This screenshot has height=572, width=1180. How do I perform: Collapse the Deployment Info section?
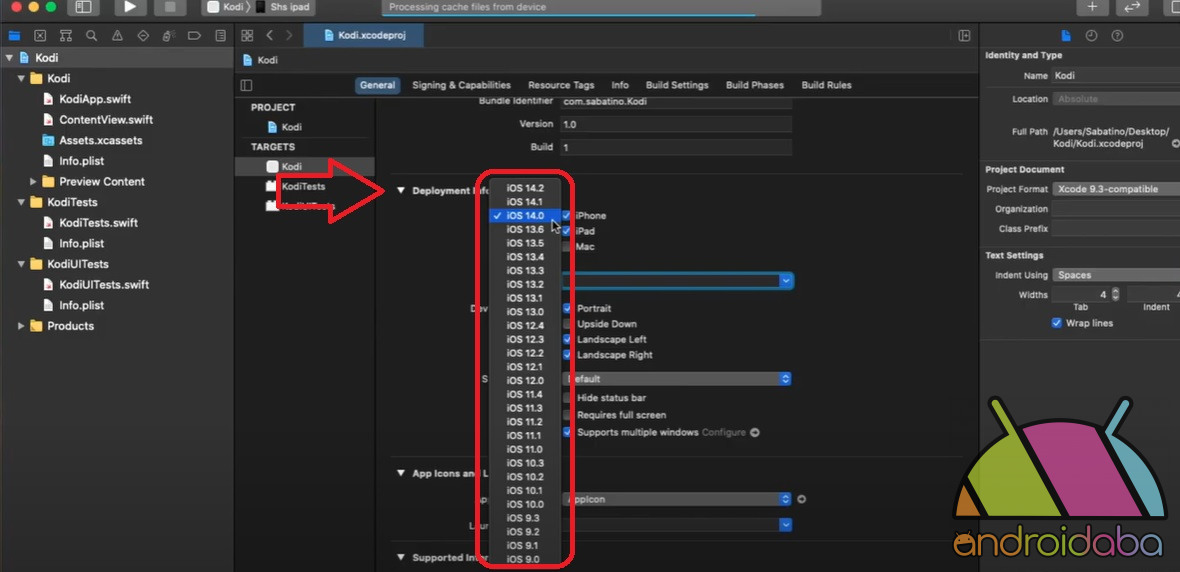[401, 190]
